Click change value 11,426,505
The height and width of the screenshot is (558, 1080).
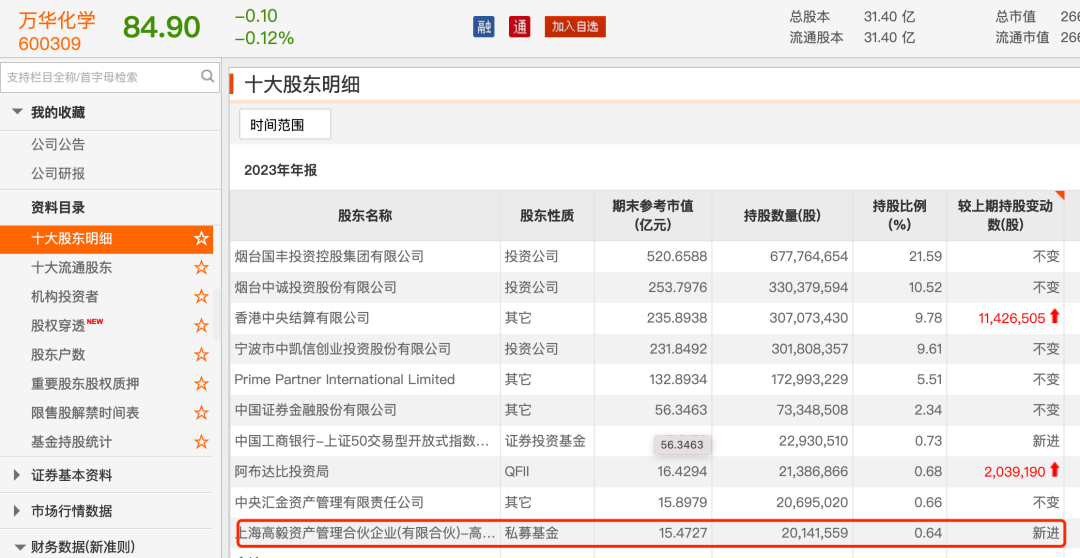(1012, 318)
